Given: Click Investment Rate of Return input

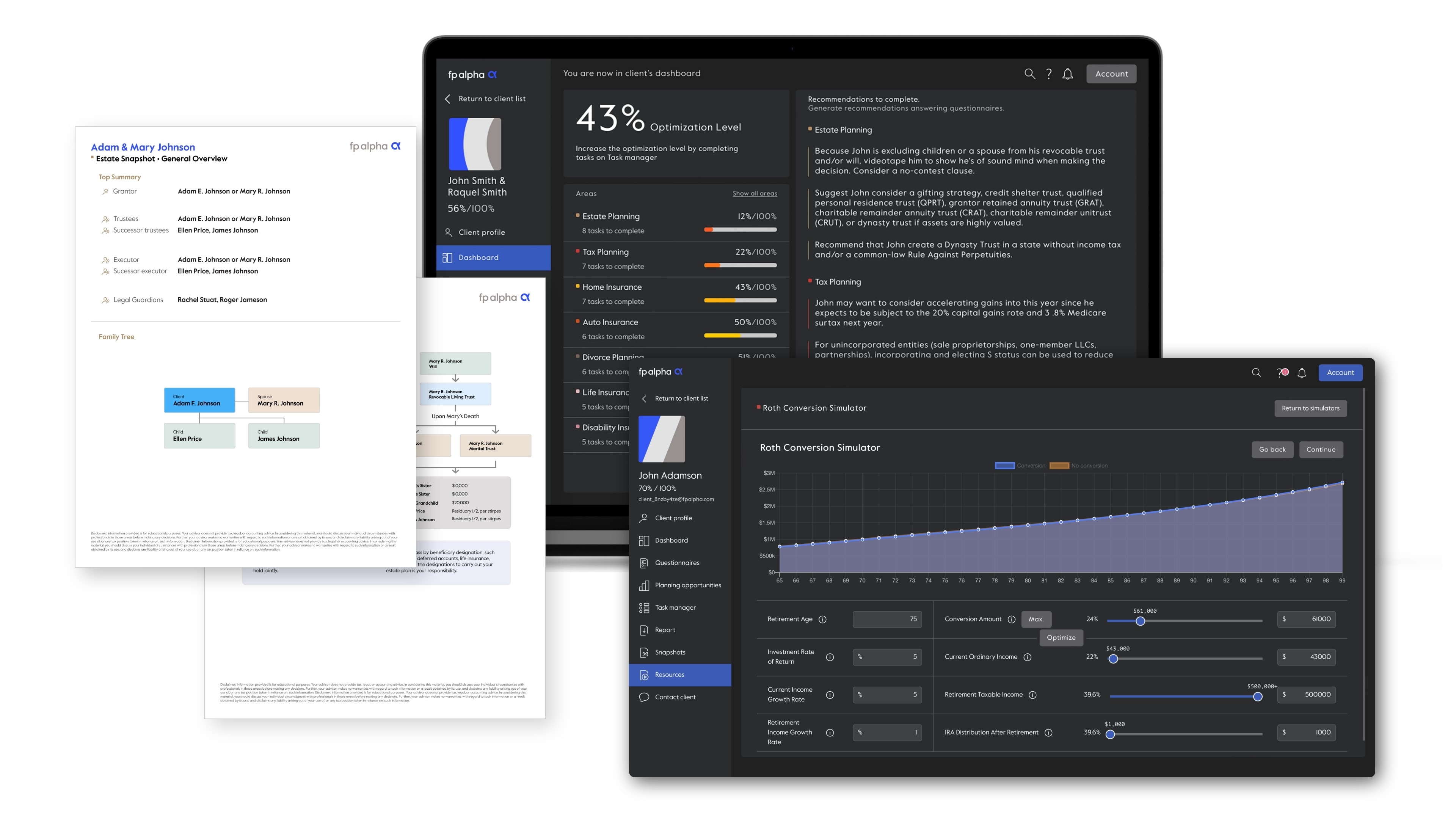Looking at the screenshot, I should [x=887, y=657].
